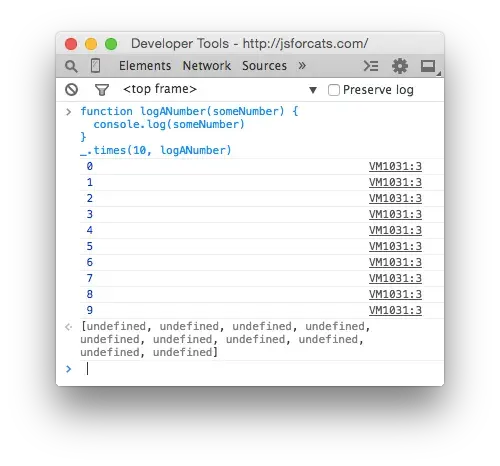
Task: Open VM1031:3 link for output 5
Action: 395,246
